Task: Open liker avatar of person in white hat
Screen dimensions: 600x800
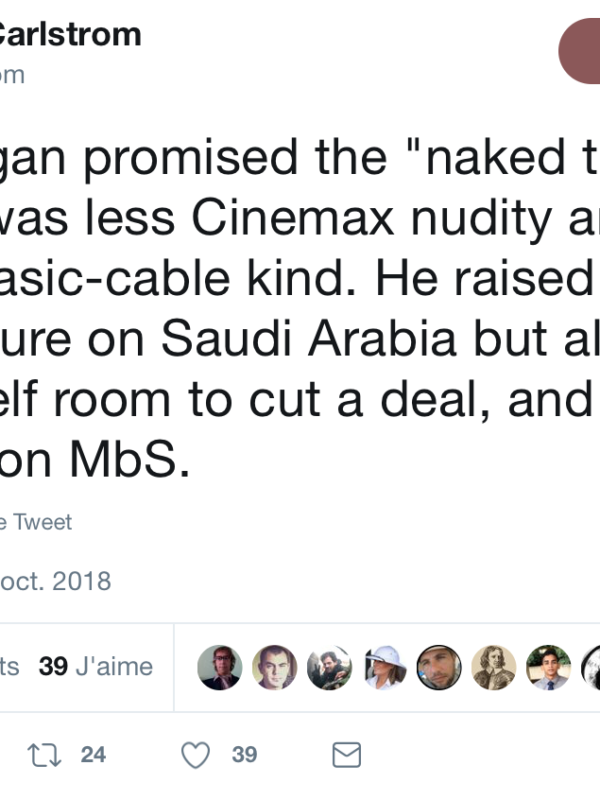Action: (384, 667)
